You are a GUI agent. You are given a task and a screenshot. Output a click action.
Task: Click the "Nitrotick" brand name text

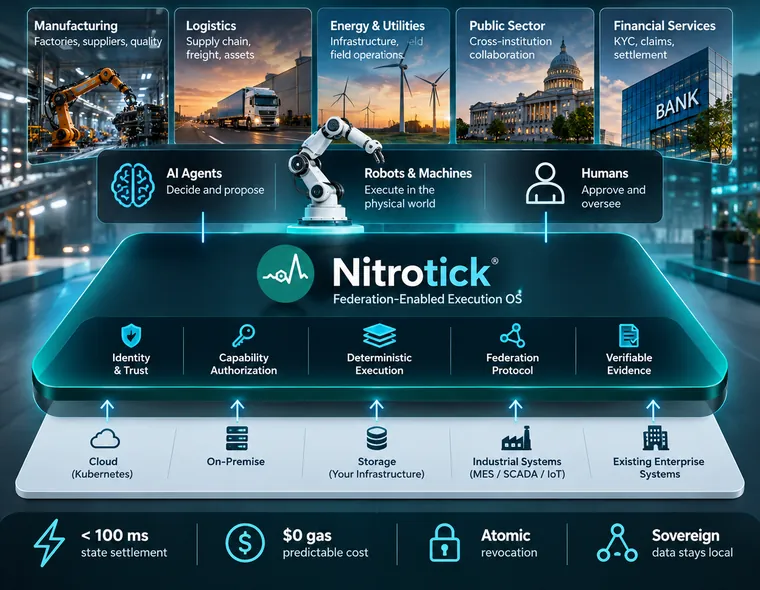click(412, 272)
